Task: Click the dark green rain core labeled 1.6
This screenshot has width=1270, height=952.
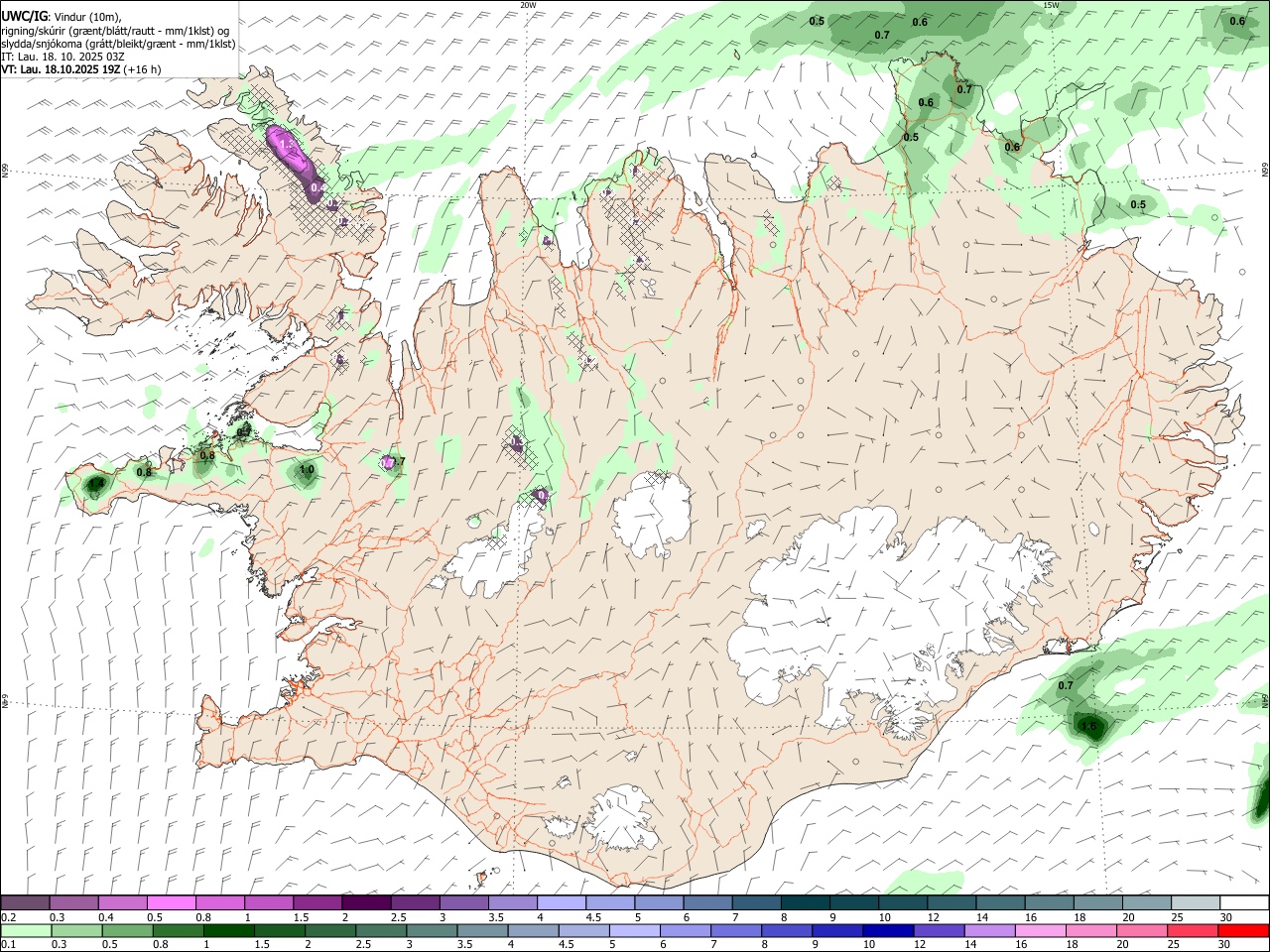Action: (1089, 727)
